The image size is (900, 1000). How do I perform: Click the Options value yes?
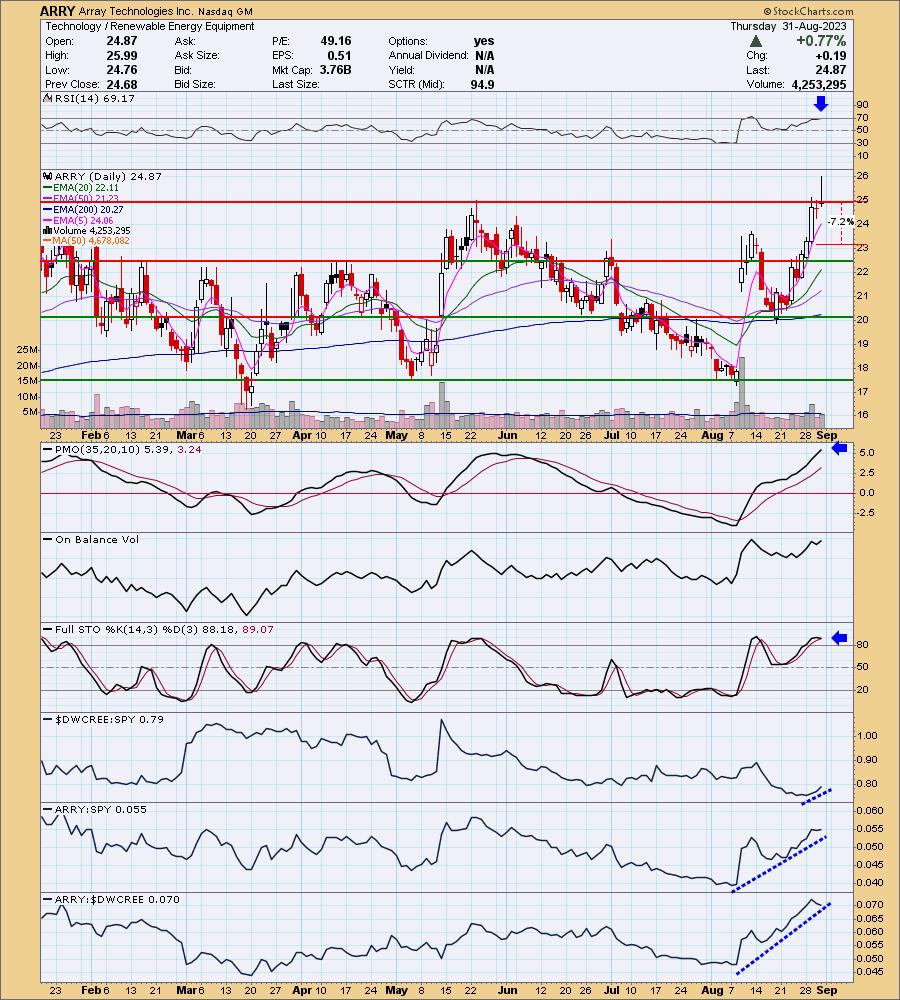484,41
